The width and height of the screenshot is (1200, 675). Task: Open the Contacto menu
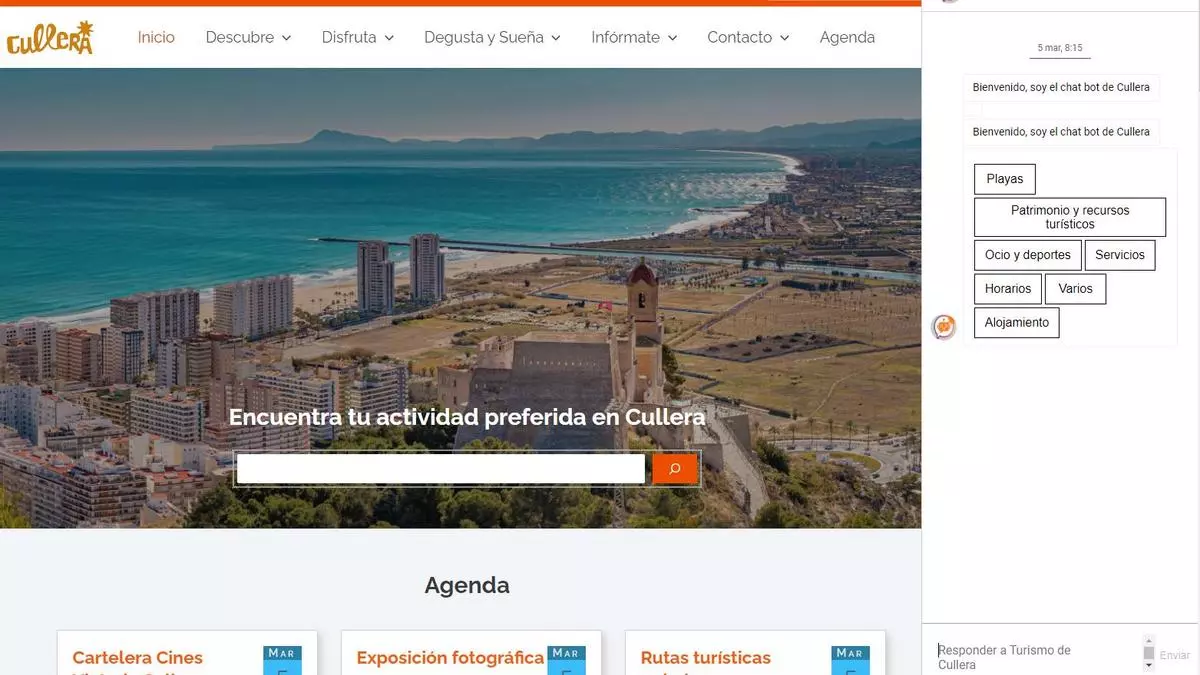click(x=748, y=37)
